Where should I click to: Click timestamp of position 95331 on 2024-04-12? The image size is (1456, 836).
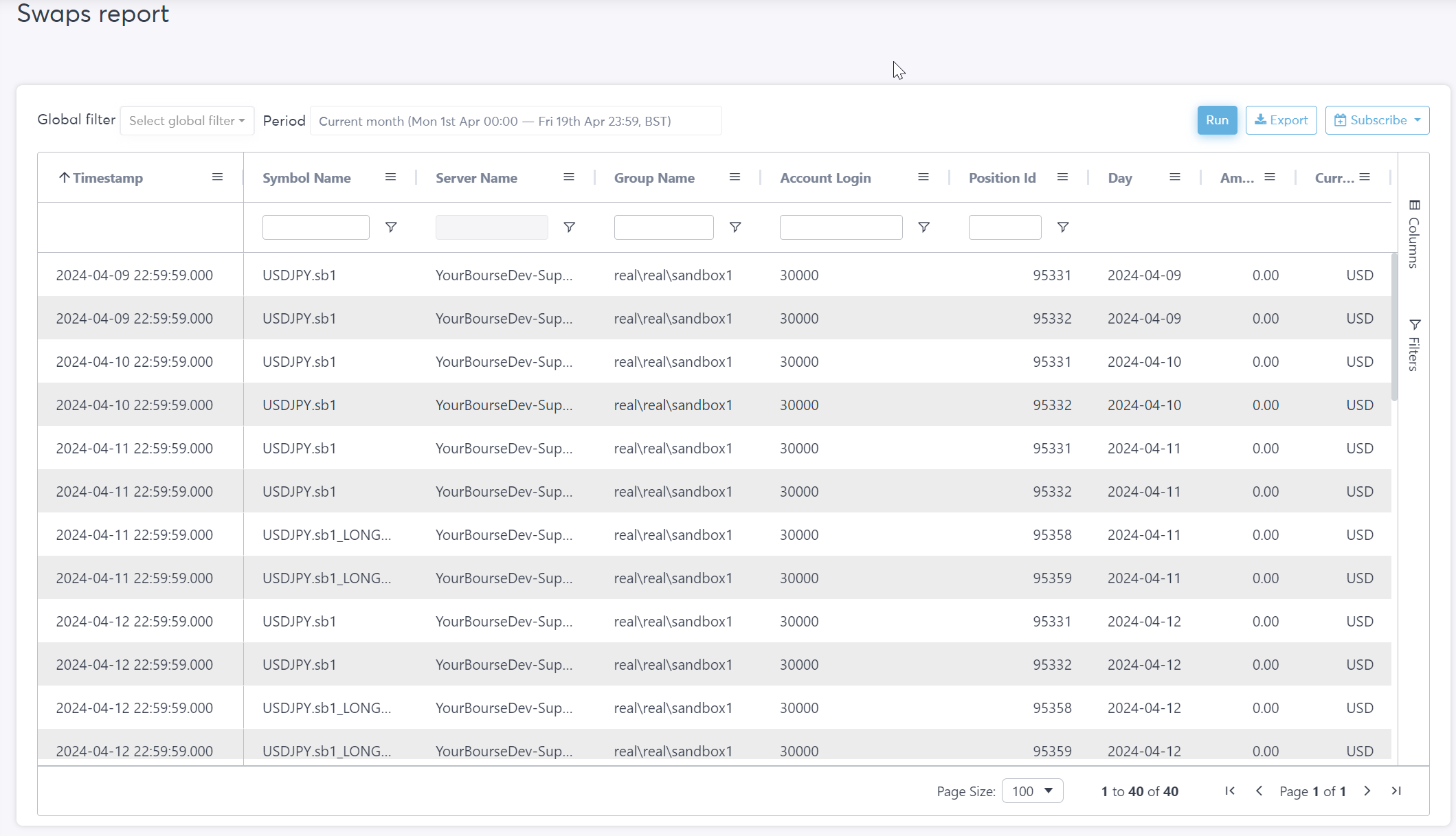(x=135, y=621)
